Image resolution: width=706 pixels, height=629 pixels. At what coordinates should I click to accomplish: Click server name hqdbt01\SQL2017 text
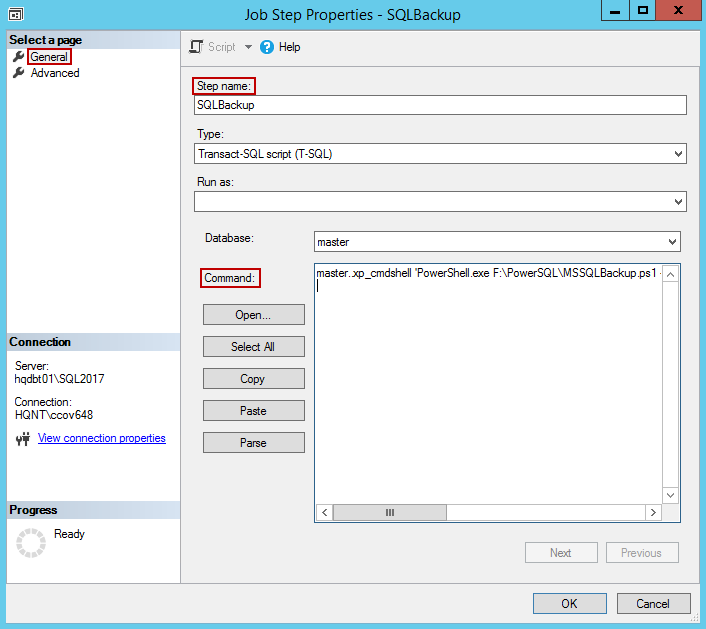(x=59, y=379)
